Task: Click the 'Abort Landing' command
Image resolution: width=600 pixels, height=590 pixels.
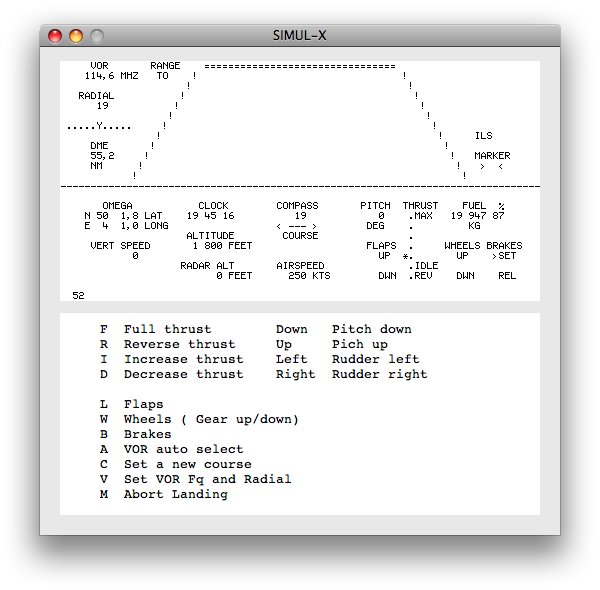Action: tap(175, 494)
